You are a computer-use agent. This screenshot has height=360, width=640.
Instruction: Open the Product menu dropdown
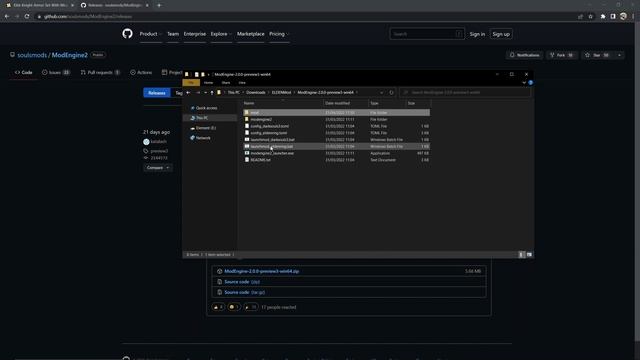tap(151, 34)
